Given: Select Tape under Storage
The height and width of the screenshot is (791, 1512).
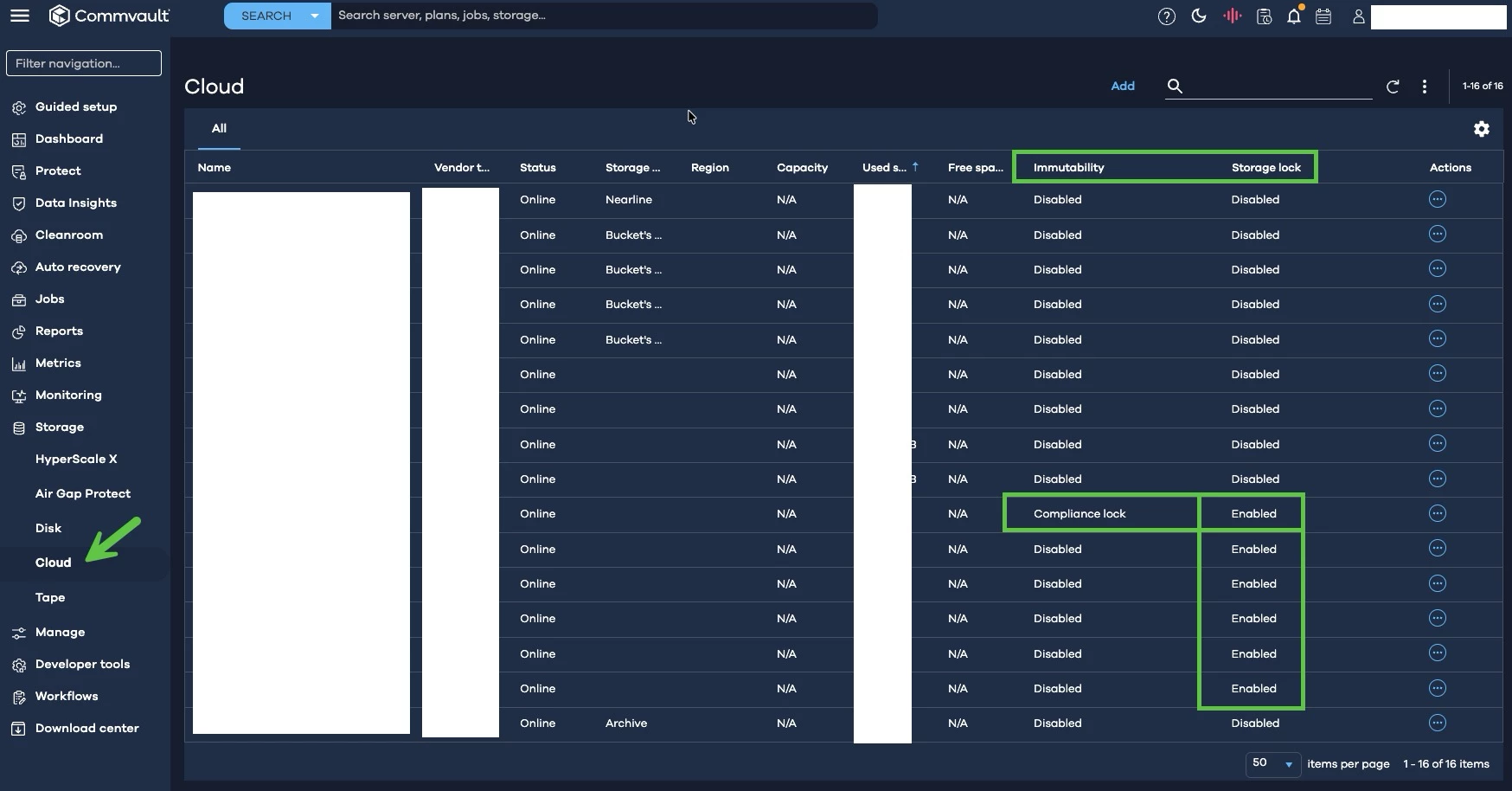Looking at the screenshot, I should 50,598.
